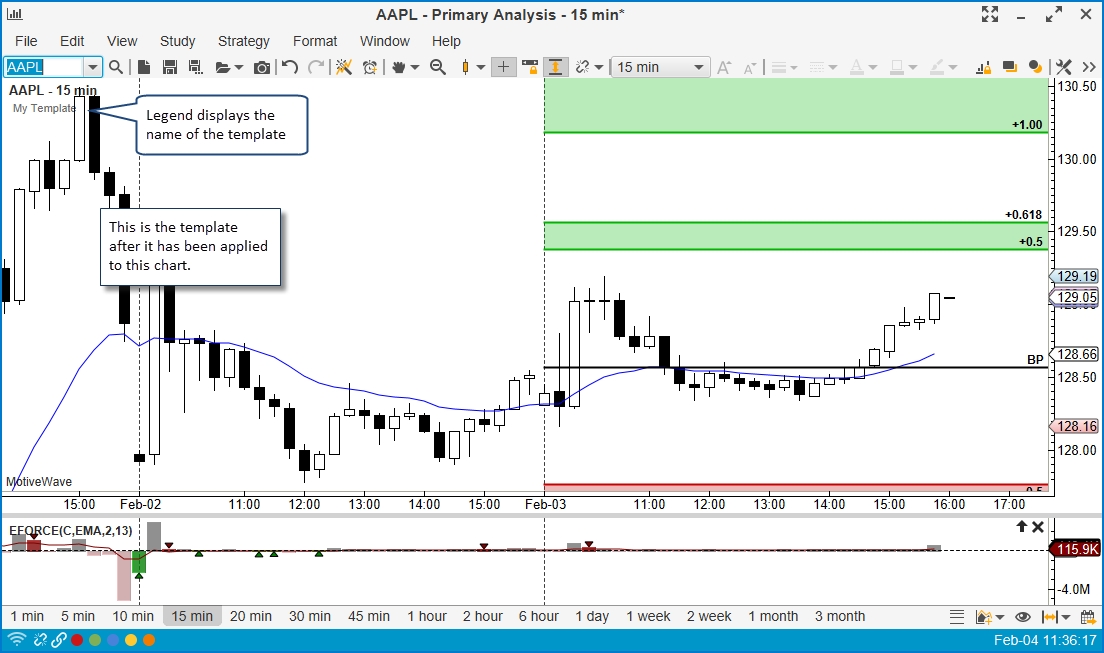Click the ruler with padlock icon
The image size is (1104, 653).
529,67
